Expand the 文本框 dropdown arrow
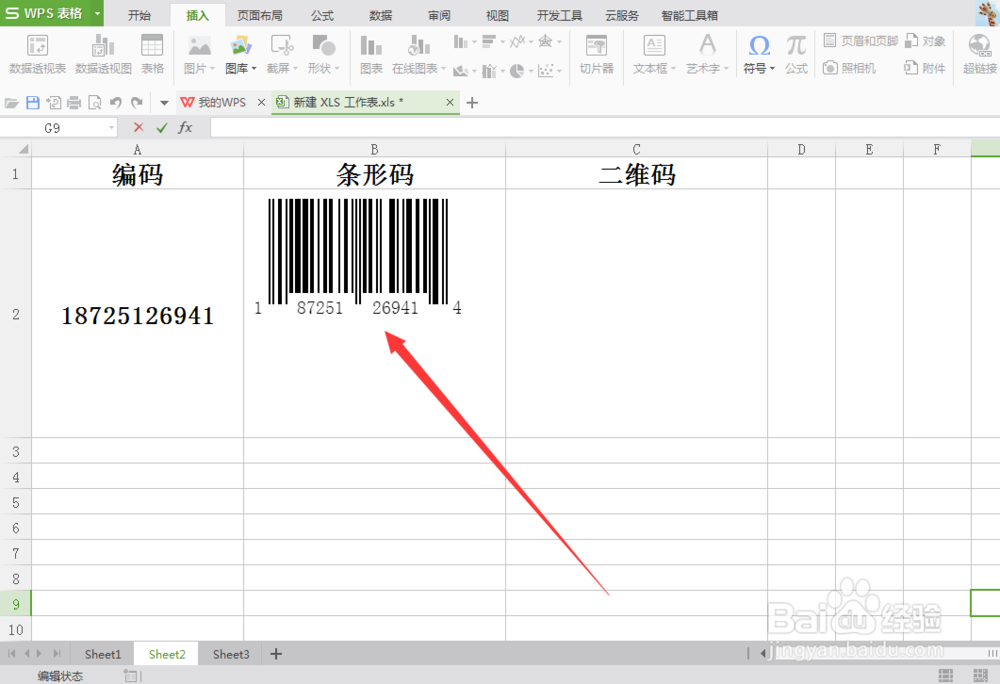Viewport: 1000px width, 684px height. (673, 68)
